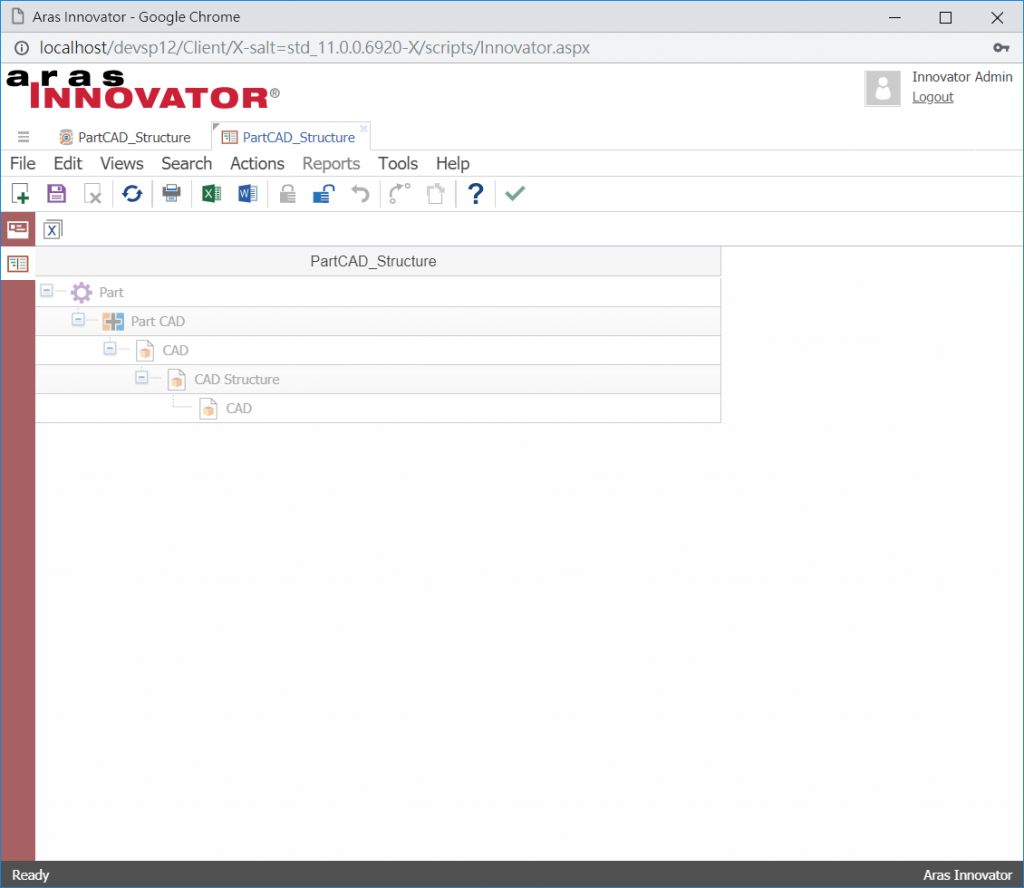This screenshot has width=1024, height=888.
Task: Click the site info icon in address bar
Action: click(x=22, y=48)
